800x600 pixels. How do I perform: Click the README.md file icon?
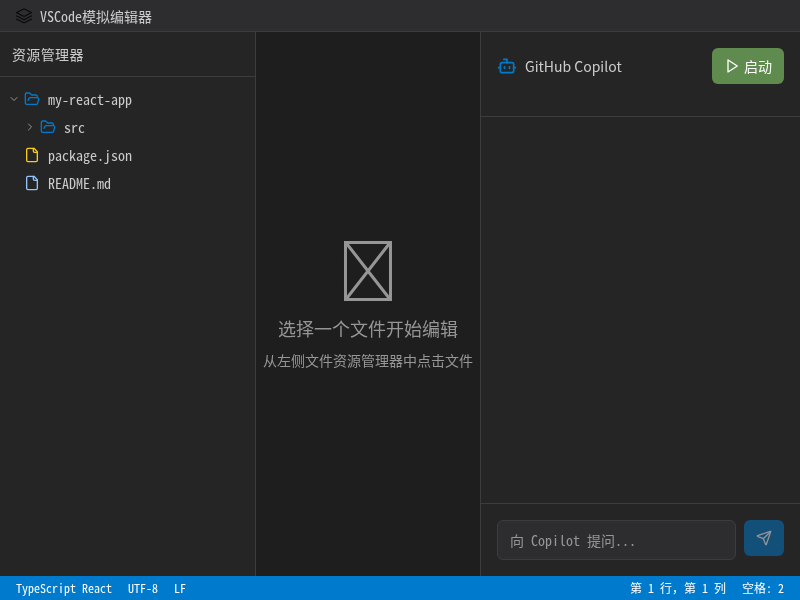32,183
